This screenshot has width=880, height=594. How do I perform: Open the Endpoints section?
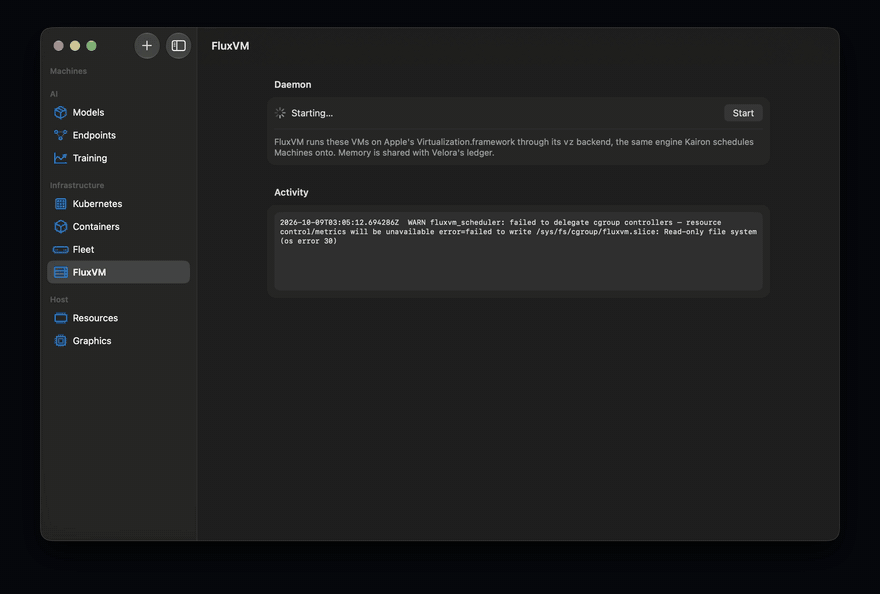pos(118,135)
